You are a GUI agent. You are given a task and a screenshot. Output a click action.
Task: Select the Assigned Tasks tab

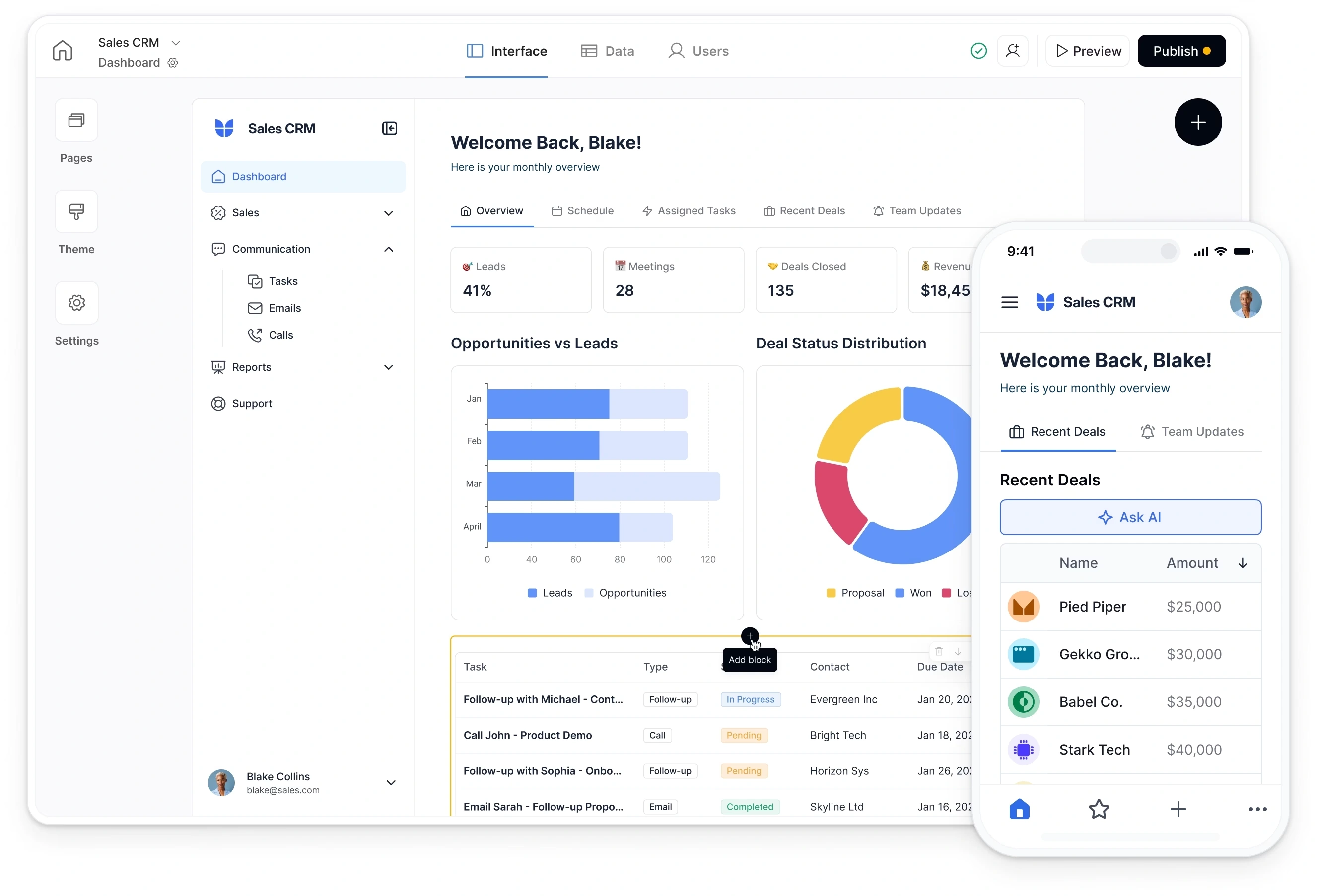689,211
